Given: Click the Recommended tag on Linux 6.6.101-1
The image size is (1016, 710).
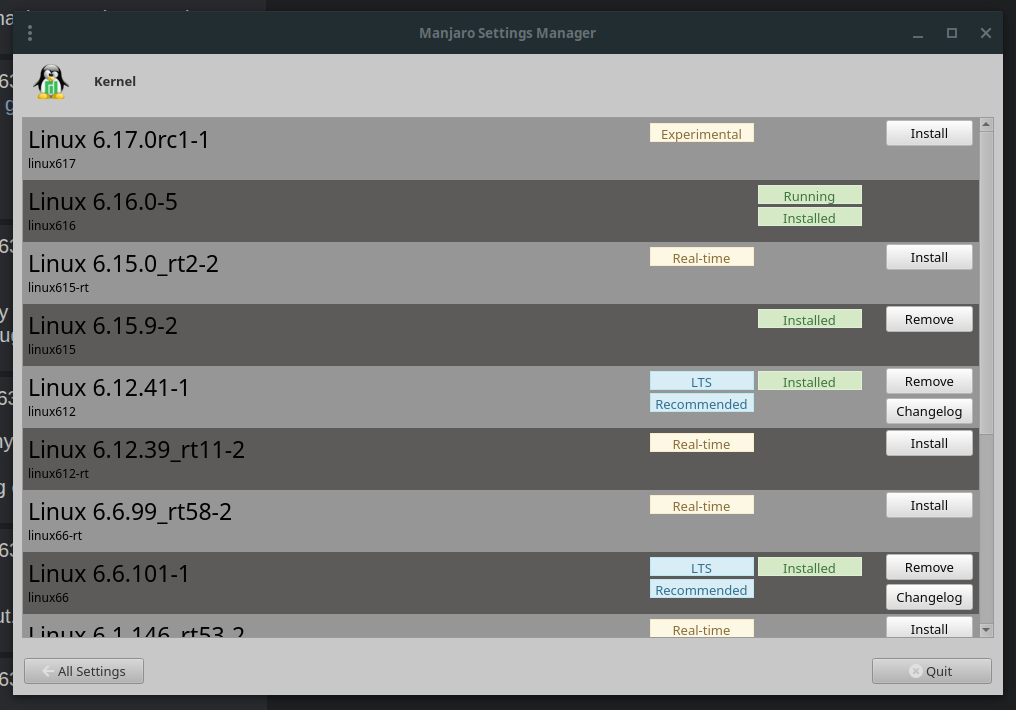Looking at the screenshot, I should point(702,589).
